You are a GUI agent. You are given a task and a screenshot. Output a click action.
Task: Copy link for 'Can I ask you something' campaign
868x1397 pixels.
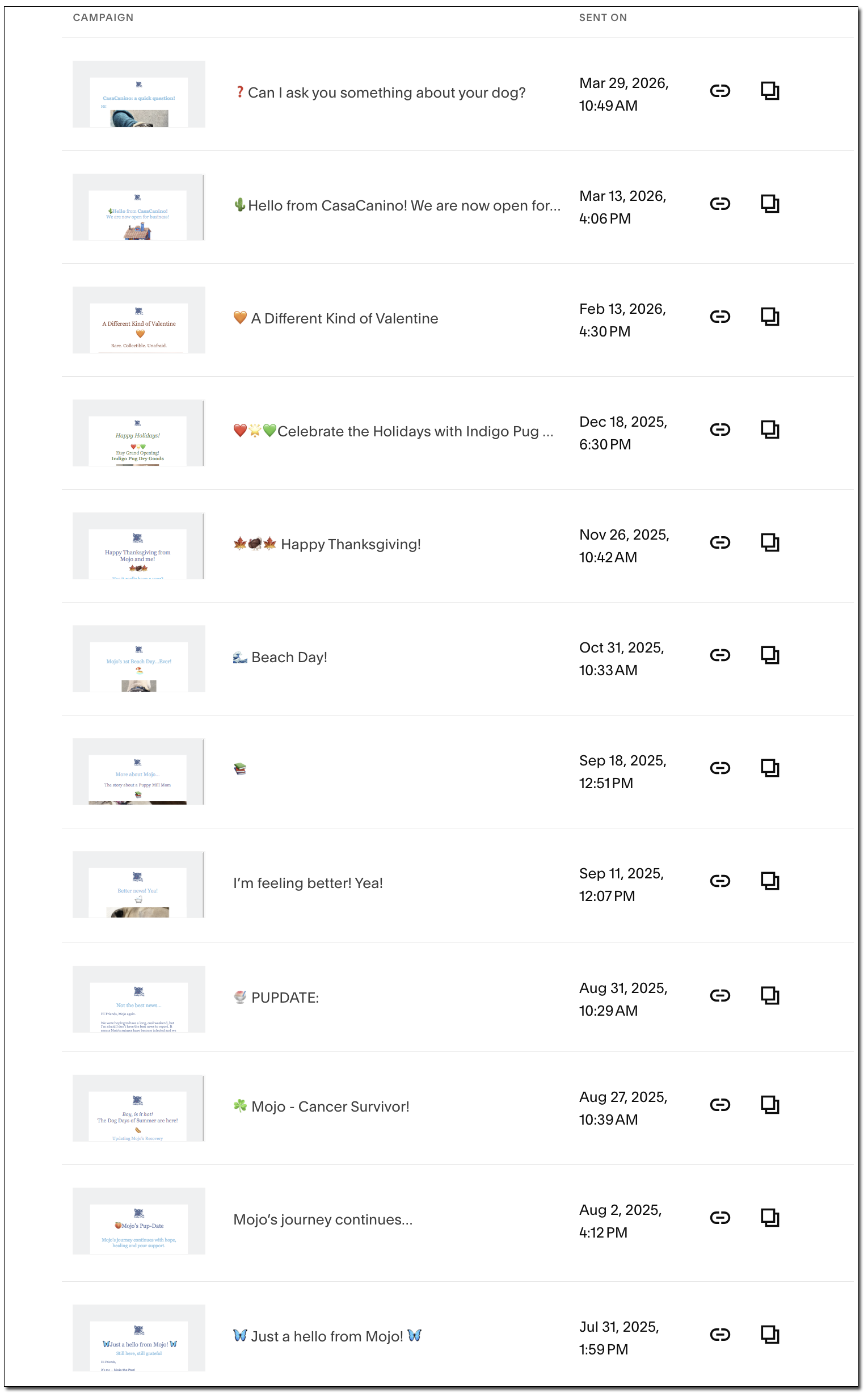point(720,91)
